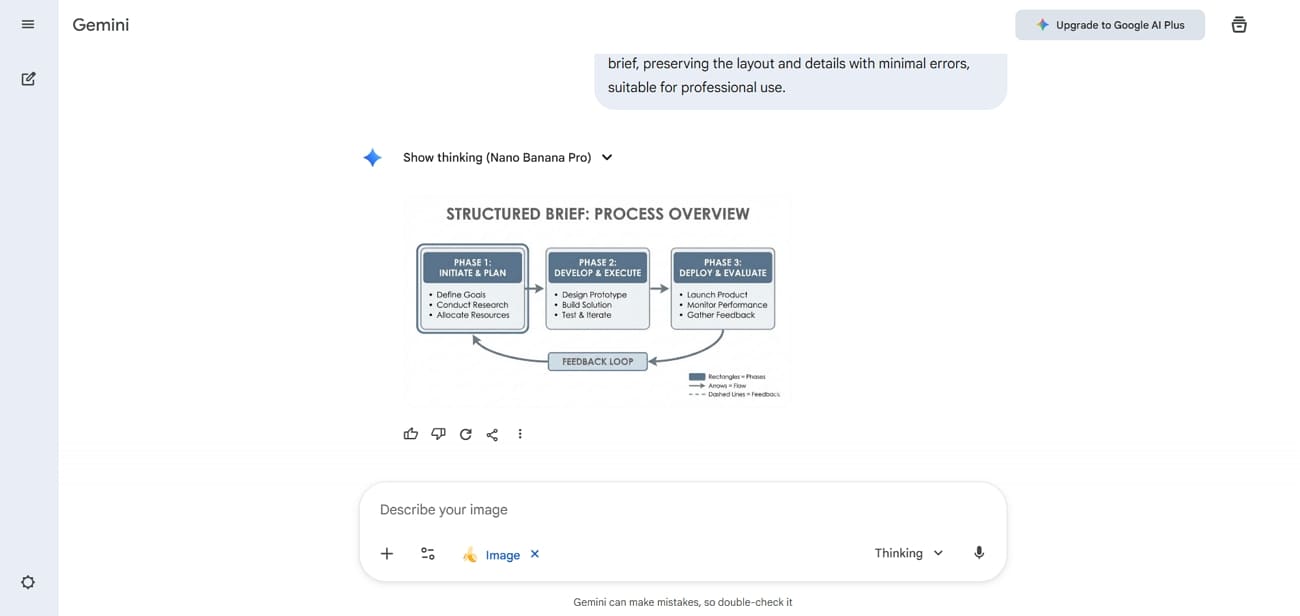Open the hamburger main menu
Viewport: 1300px width, 616px height.
28,24
